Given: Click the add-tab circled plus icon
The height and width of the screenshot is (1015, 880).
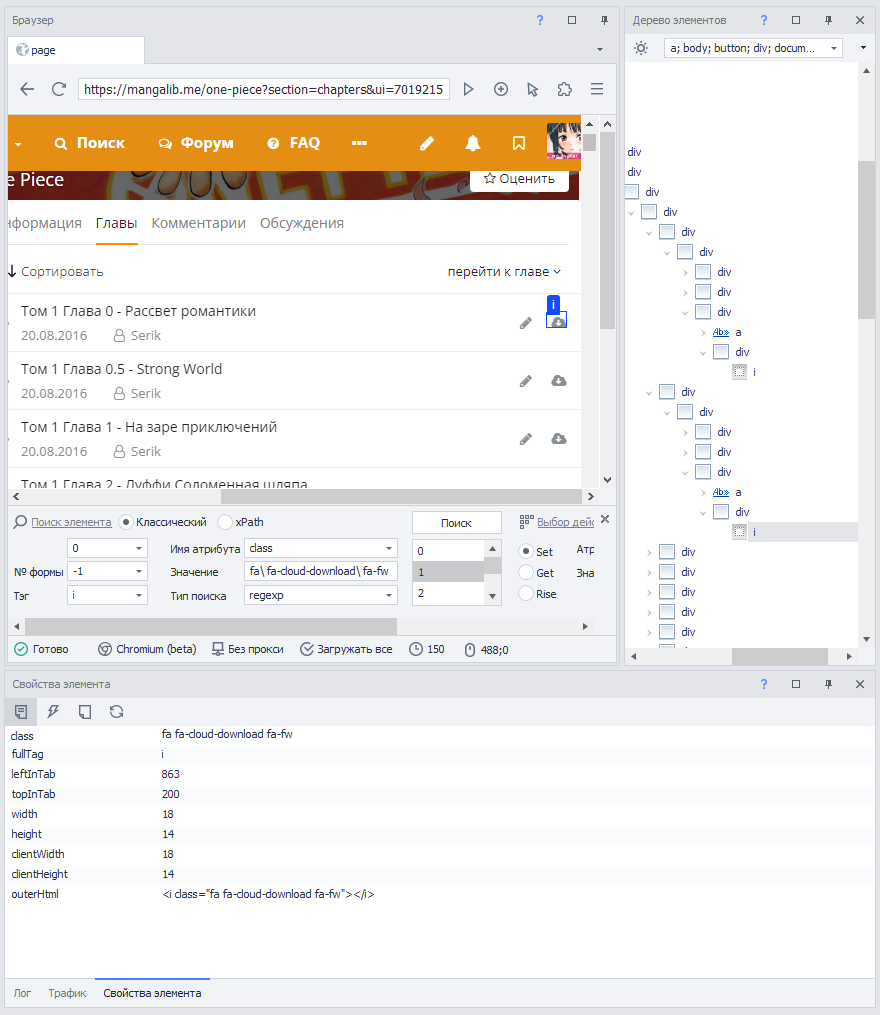Looking at the screenshot, I should coord(501,89).
